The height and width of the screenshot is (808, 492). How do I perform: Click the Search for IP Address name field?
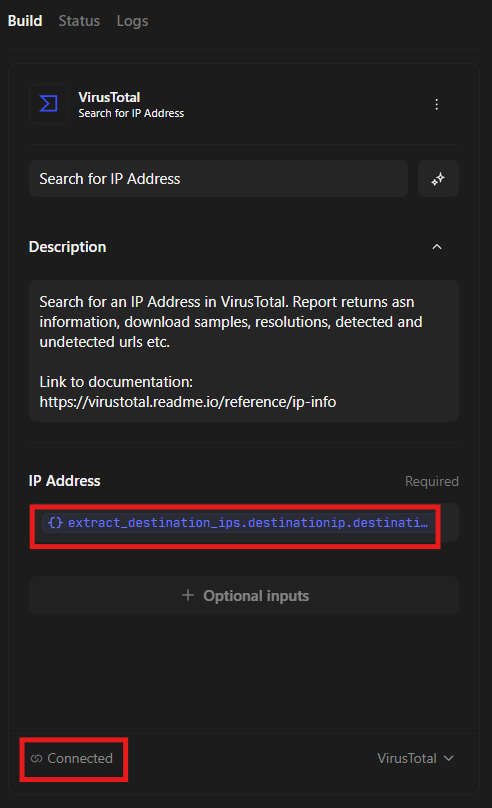click(x=218, y=179)
